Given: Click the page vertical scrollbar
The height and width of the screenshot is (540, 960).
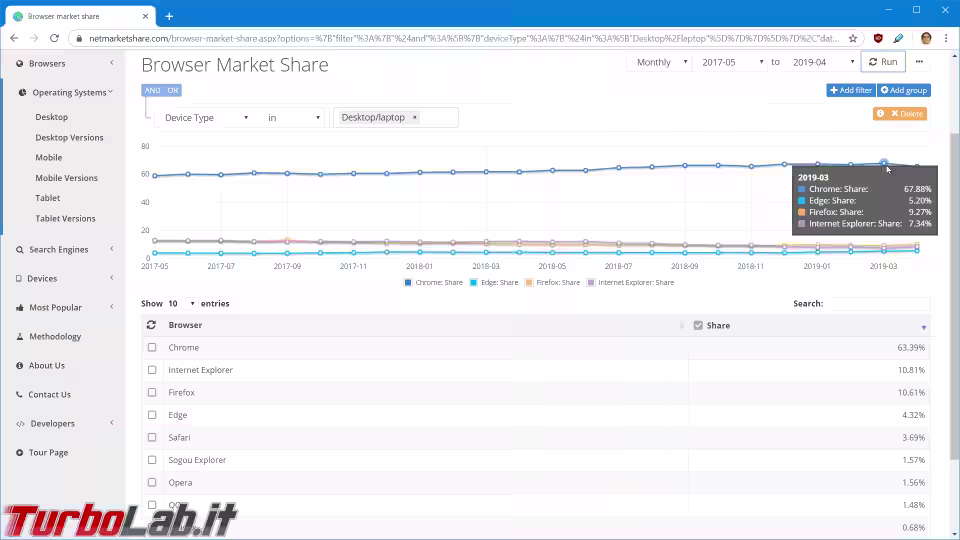Looking at the screenshot, I should pos(954,294).
